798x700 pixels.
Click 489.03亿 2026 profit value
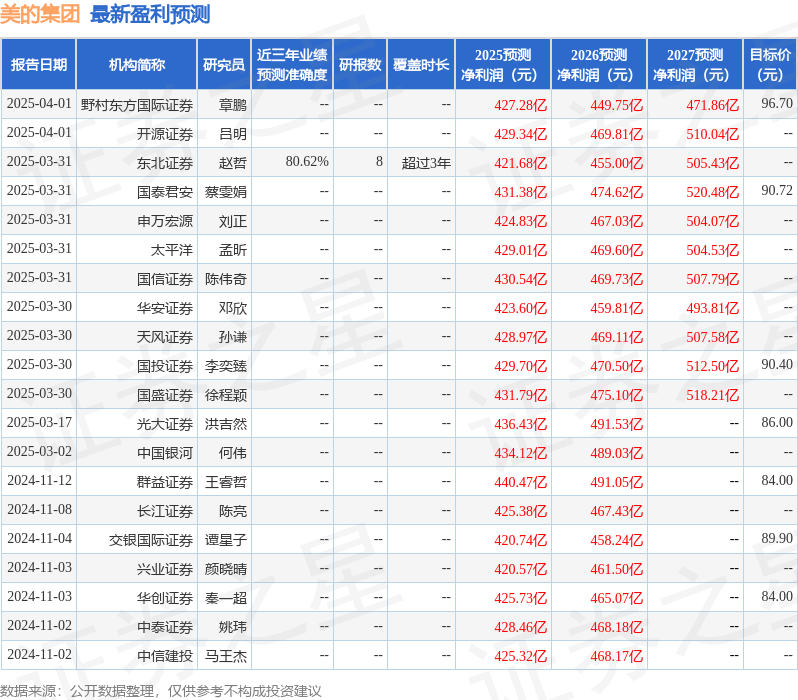click(x=617, y=453)
